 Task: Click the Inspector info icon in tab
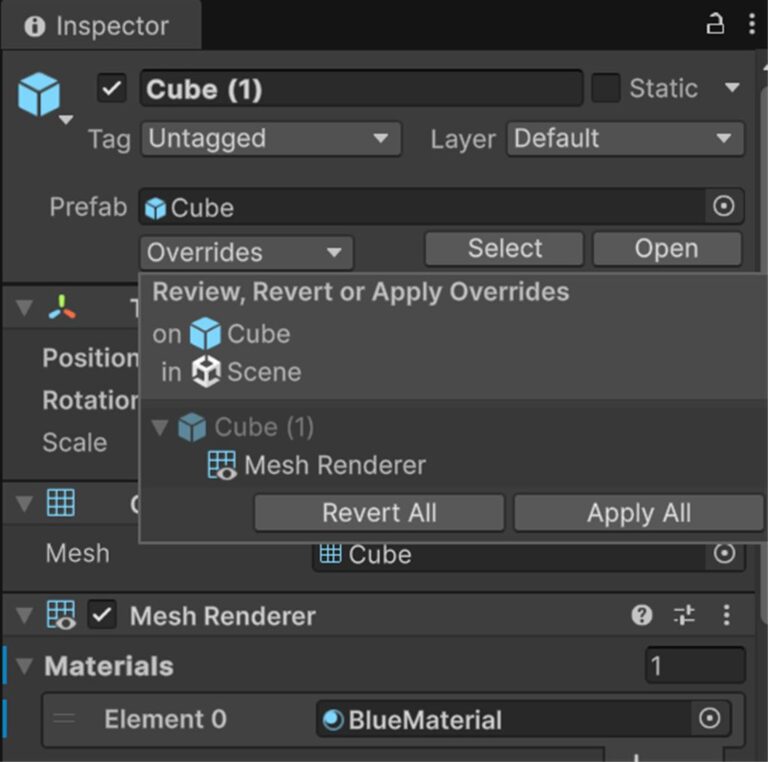(34, 26)
